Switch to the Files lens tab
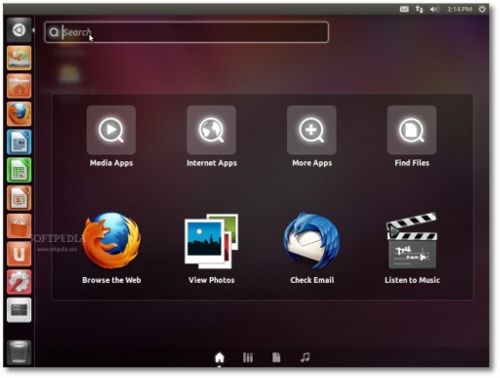Viewport: 500px width, 378px height. click(276, 358)
